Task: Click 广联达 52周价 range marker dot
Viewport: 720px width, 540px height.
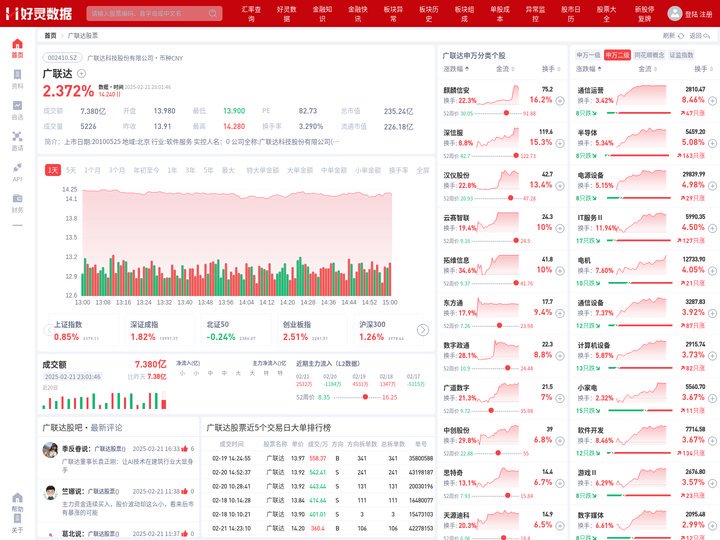Action: coord(365,397)
